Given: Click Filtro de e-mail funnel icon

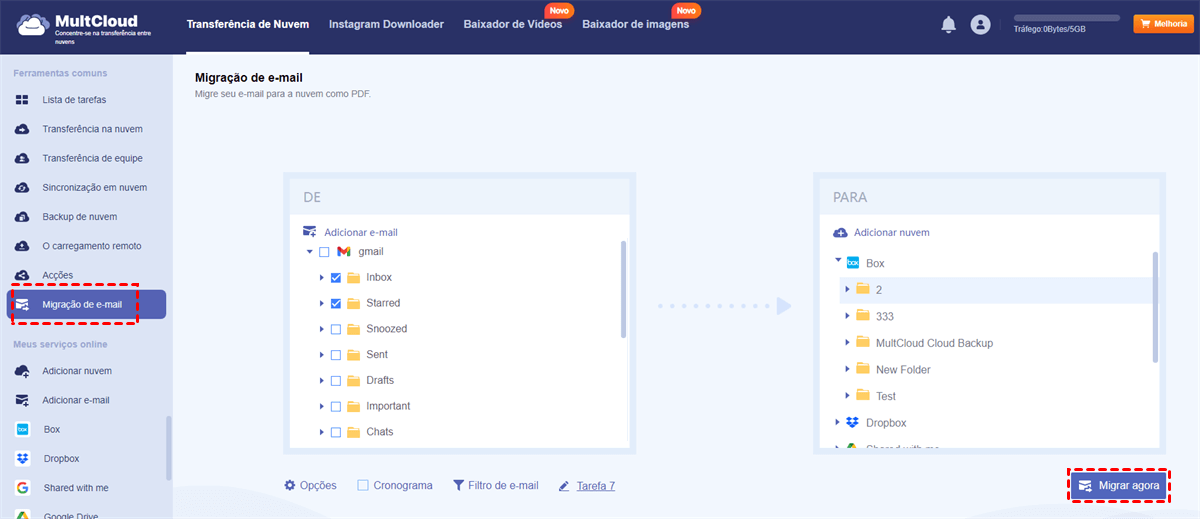Looking at the screenshot, I should click(459, 485).
